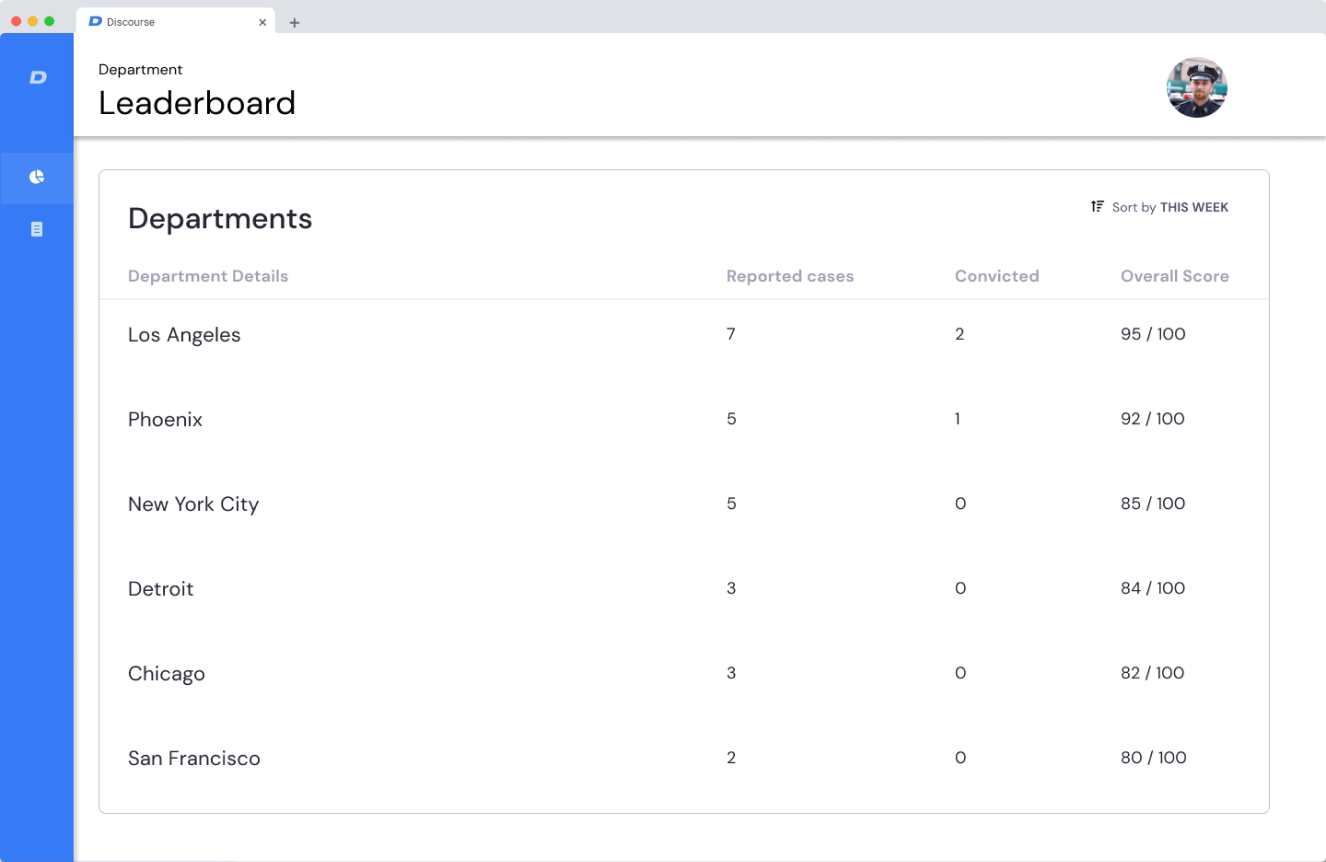This screenshot has width=1326, height=862.
Task: Close the Discourse browser tab
Action: 263,22
